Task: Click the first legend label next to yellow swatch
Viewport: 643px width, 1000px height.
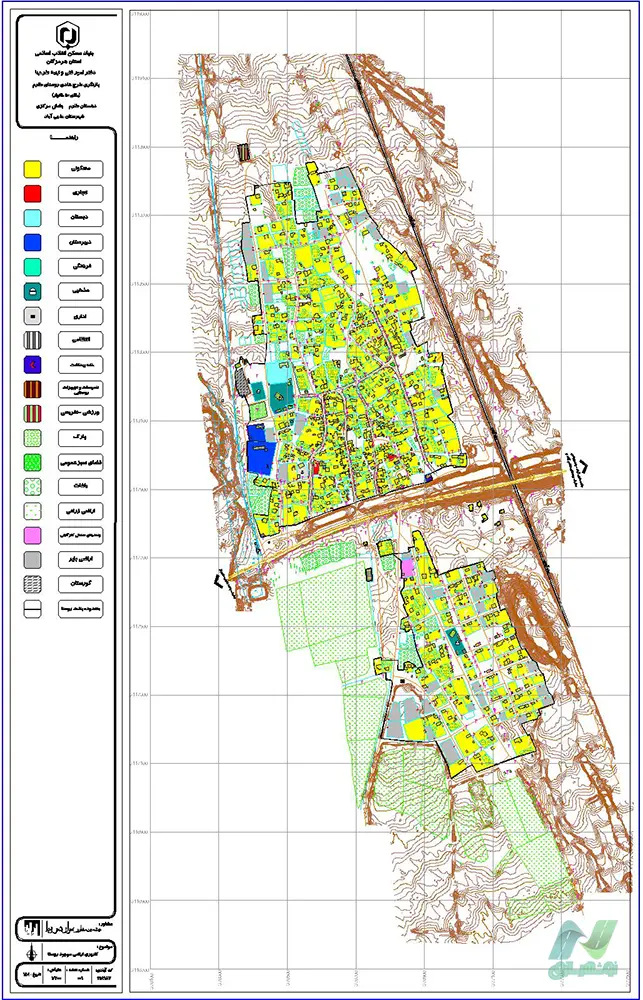Action: [x=81, y=169]
